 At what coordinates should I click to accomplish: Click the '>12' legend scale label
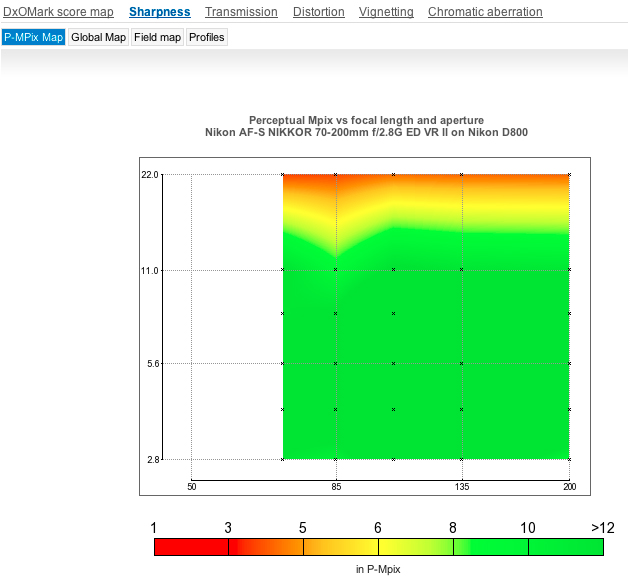603,528
